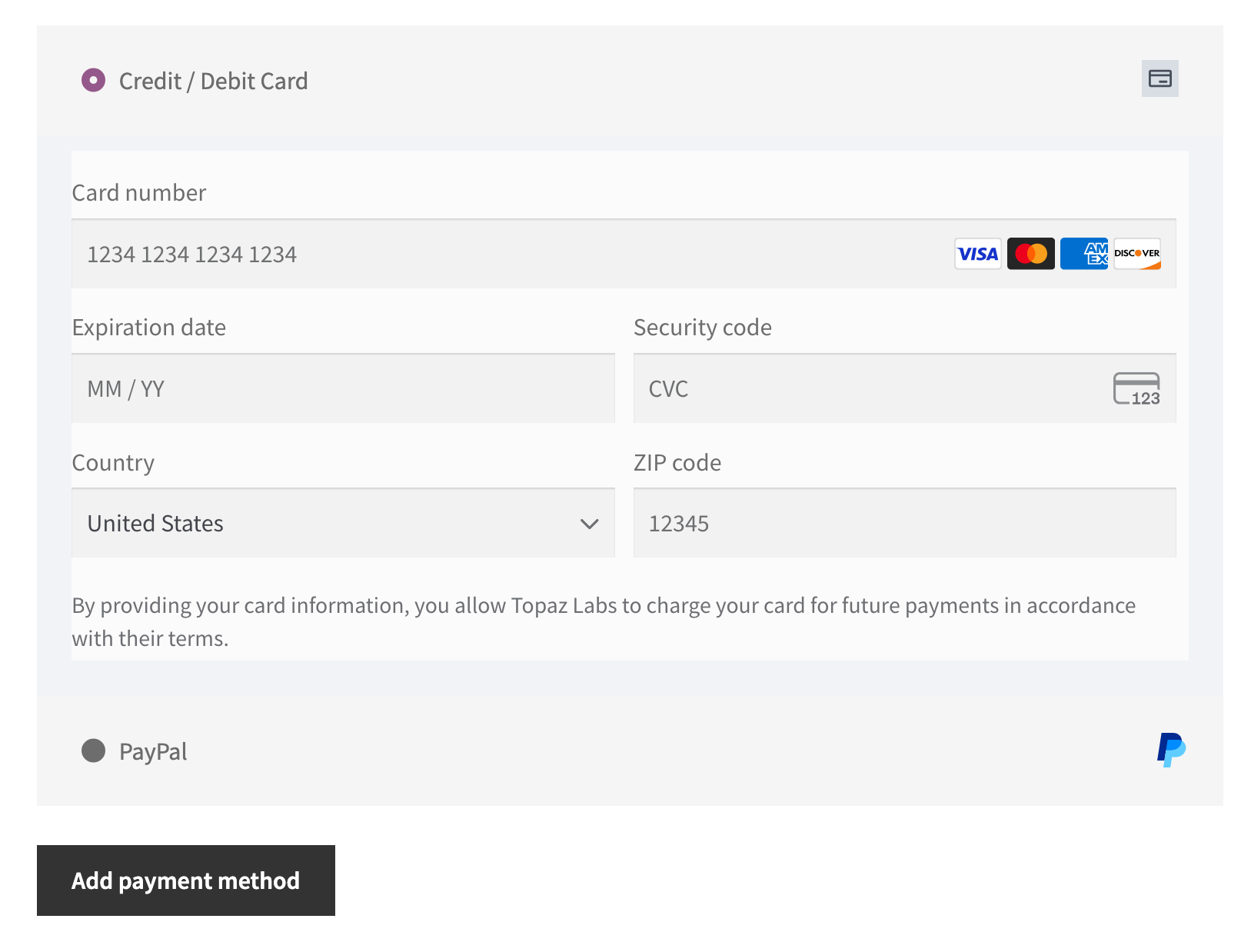
Task: Click the credit card icon in header
Action: pos(1159,78)
